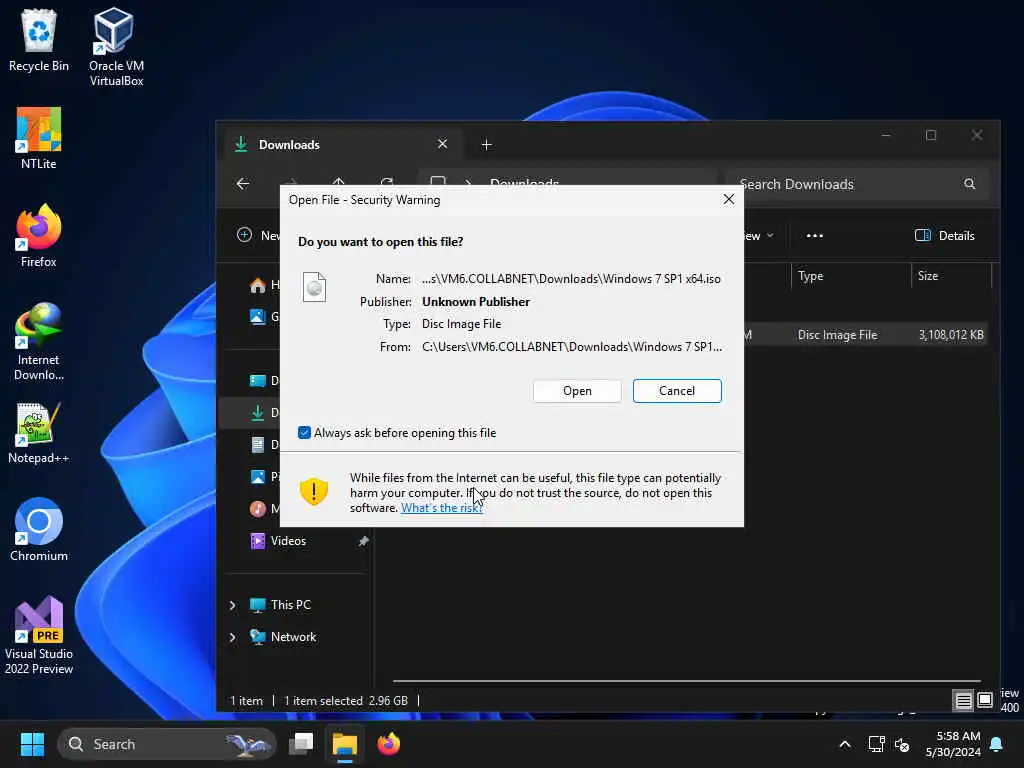Select Music in Explorer's navigation pane
The width and height of the screenshot is (1024, 768).
264,509
